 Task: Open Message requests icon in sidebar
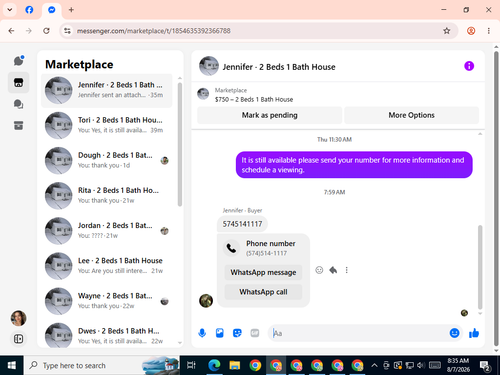point(19,104)
